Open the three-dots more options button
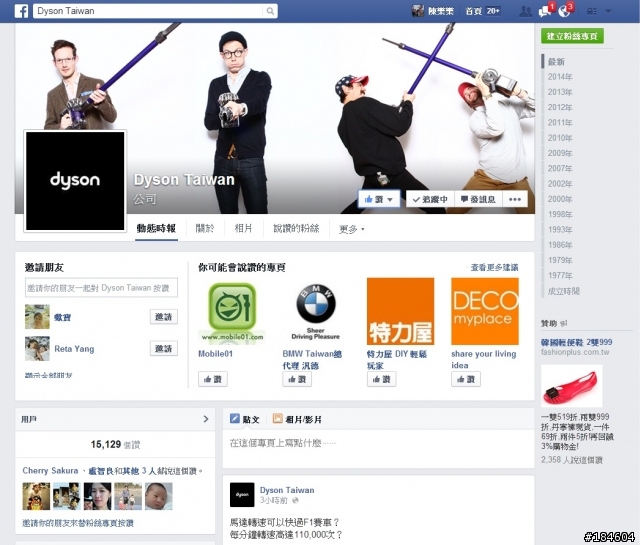Viewport: 640px width, 545px height. coord(515,199)
